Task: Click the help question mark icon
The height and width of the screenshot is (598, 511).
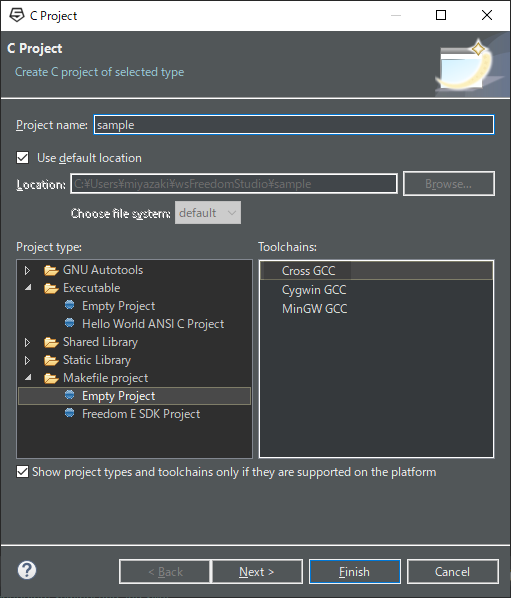Action: tap(27, 571)
